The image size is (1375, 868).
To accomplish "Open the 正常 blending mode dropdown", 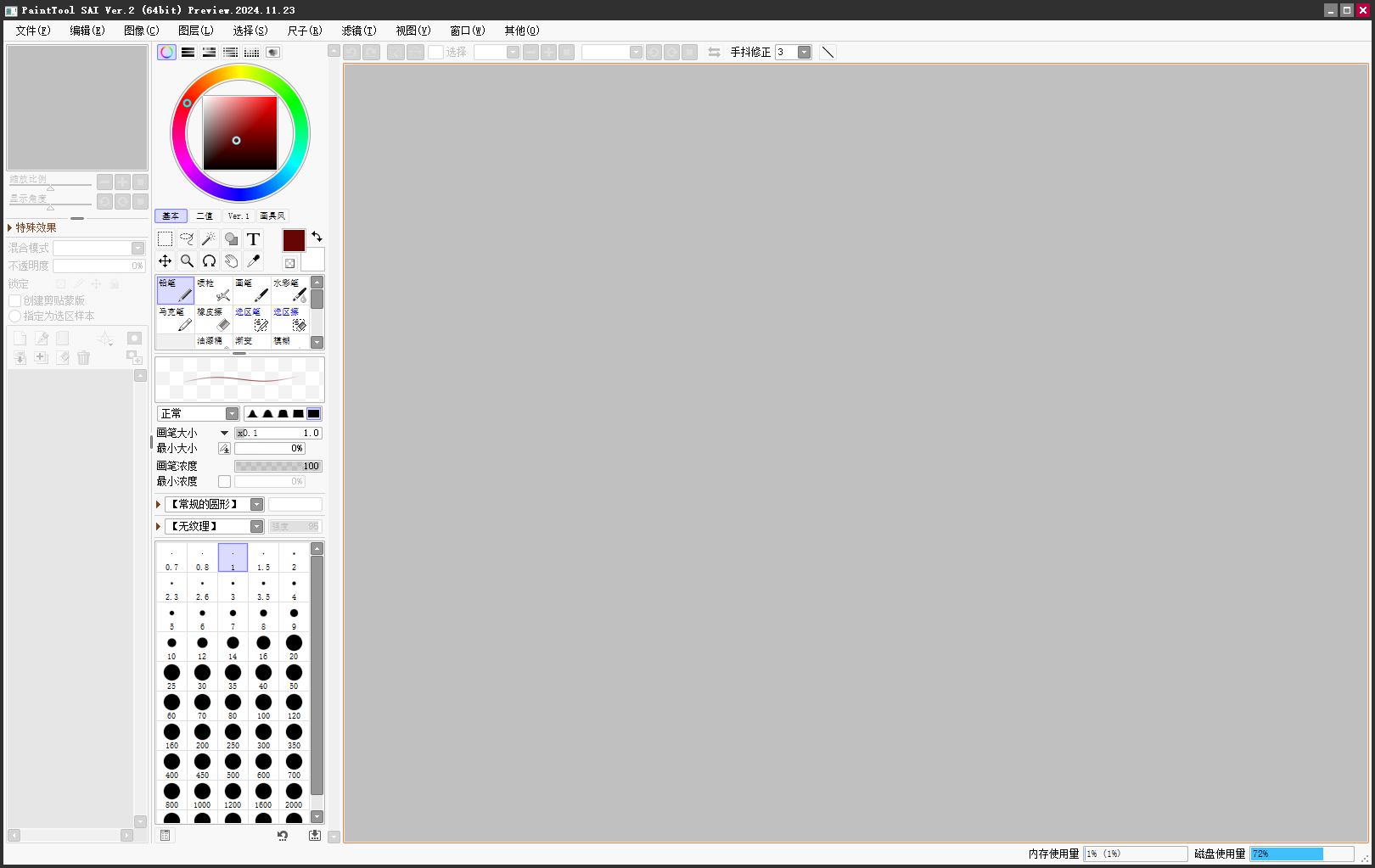I will [198, 414].
